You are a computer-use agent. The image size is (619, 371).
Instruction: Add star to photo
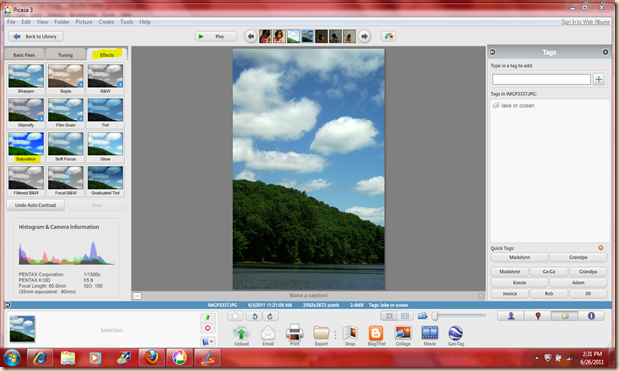coord(235,316)
